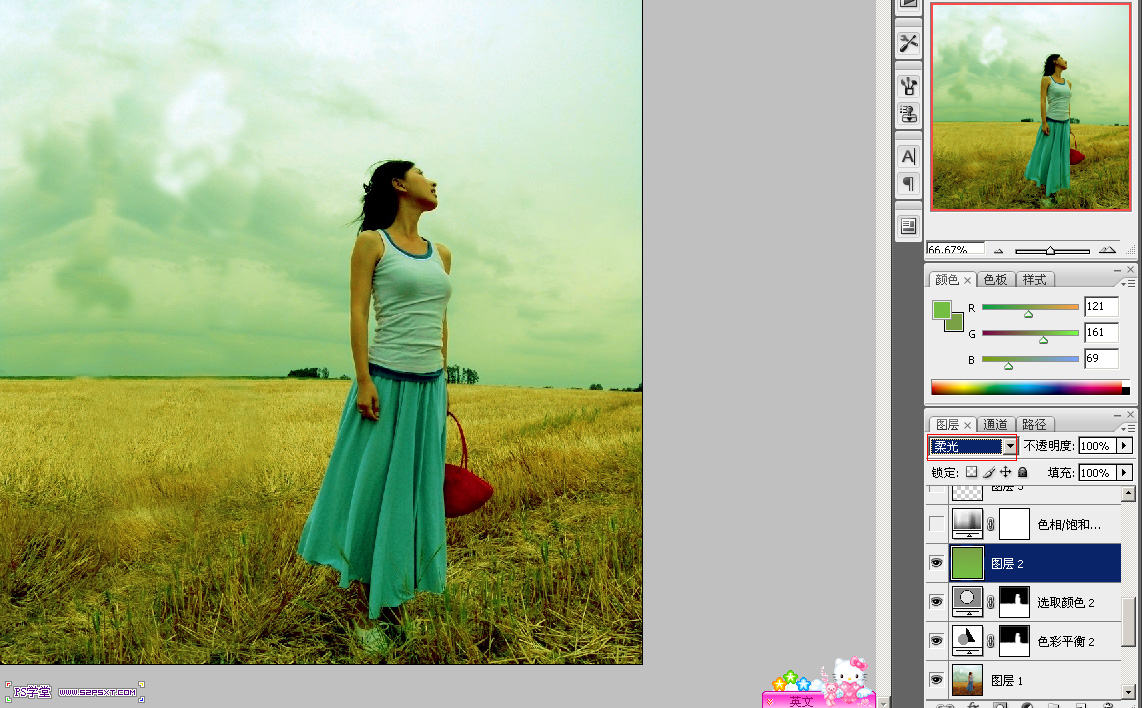Select the 色彩平衡 2 adjustment icon thumbnail
1142x708 pixels.
[967, 641]
